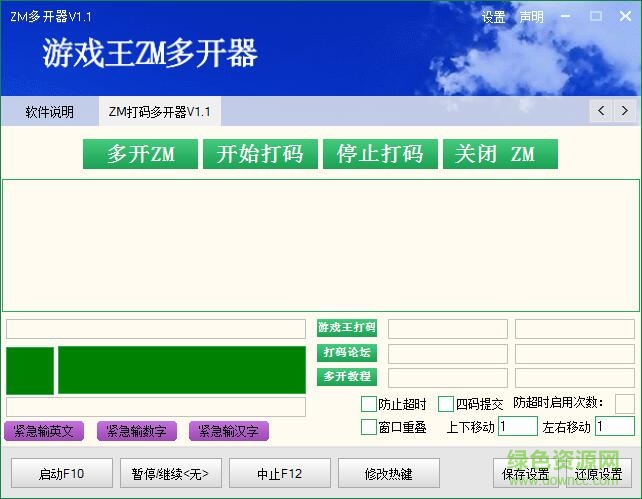Click first field right of 游戏王打码

click(x=448, y=329)
